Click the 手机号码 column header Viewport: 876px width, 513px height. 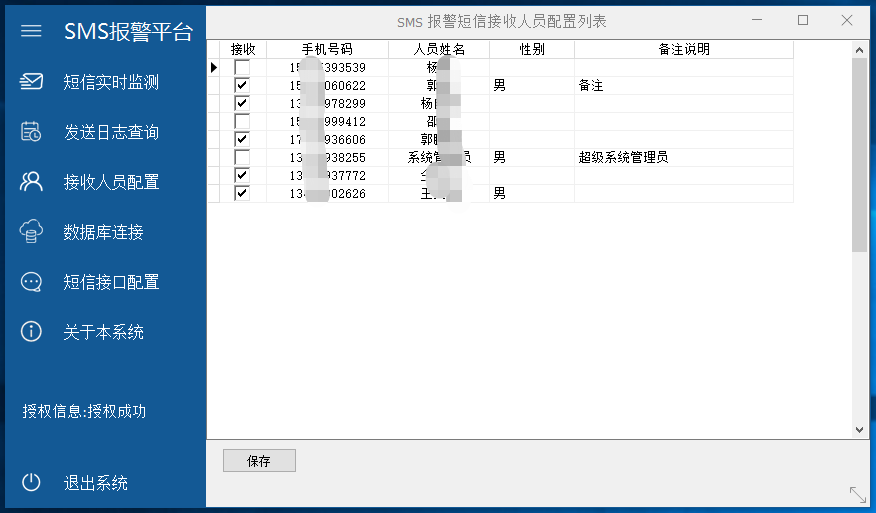pyautogui.click(x=327, y=49)
